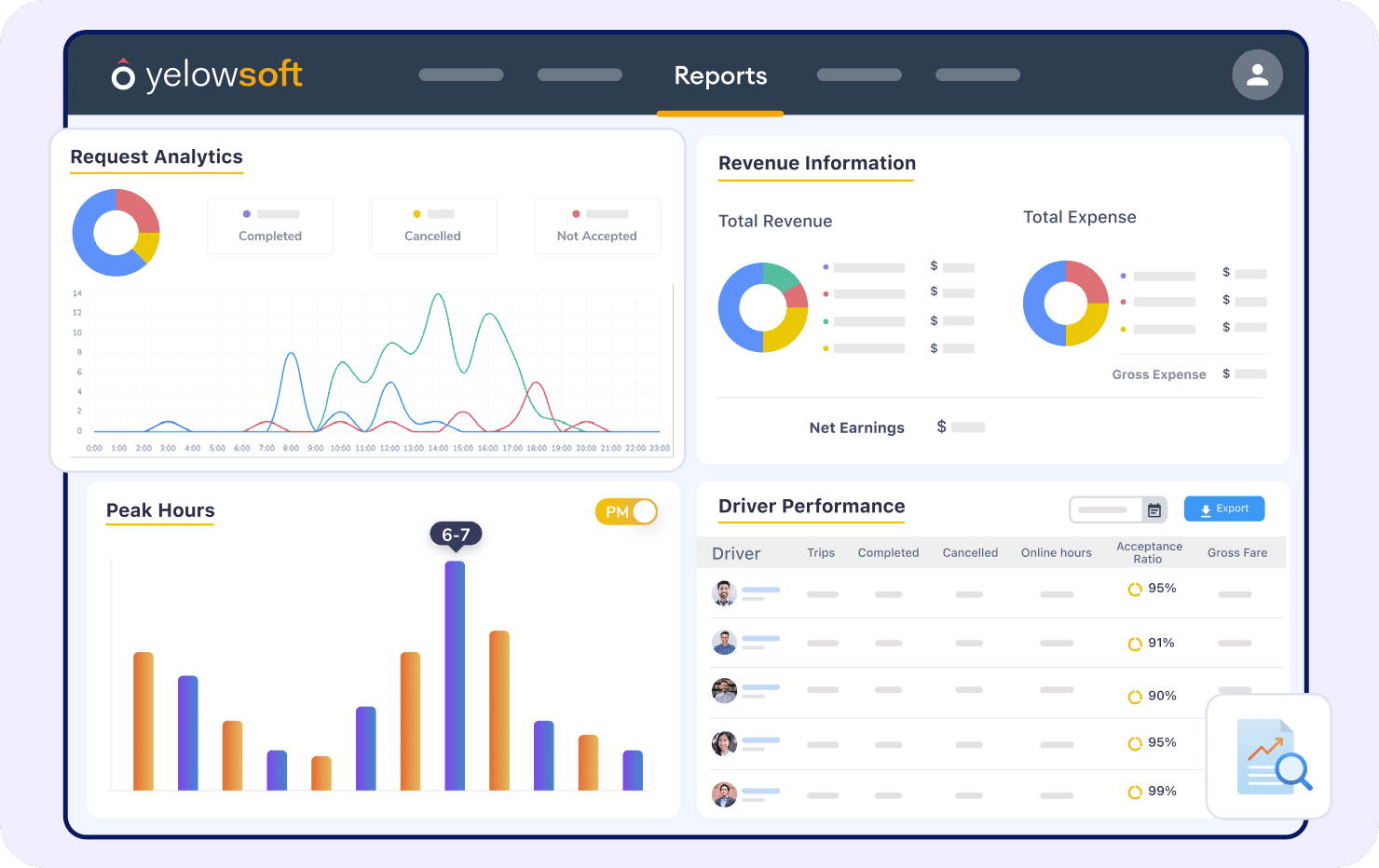This screenshot has height=868, width=1379.
Task: Toggle the Cancelled legend item
Action: pyautogui.click(x=433, y=225)
